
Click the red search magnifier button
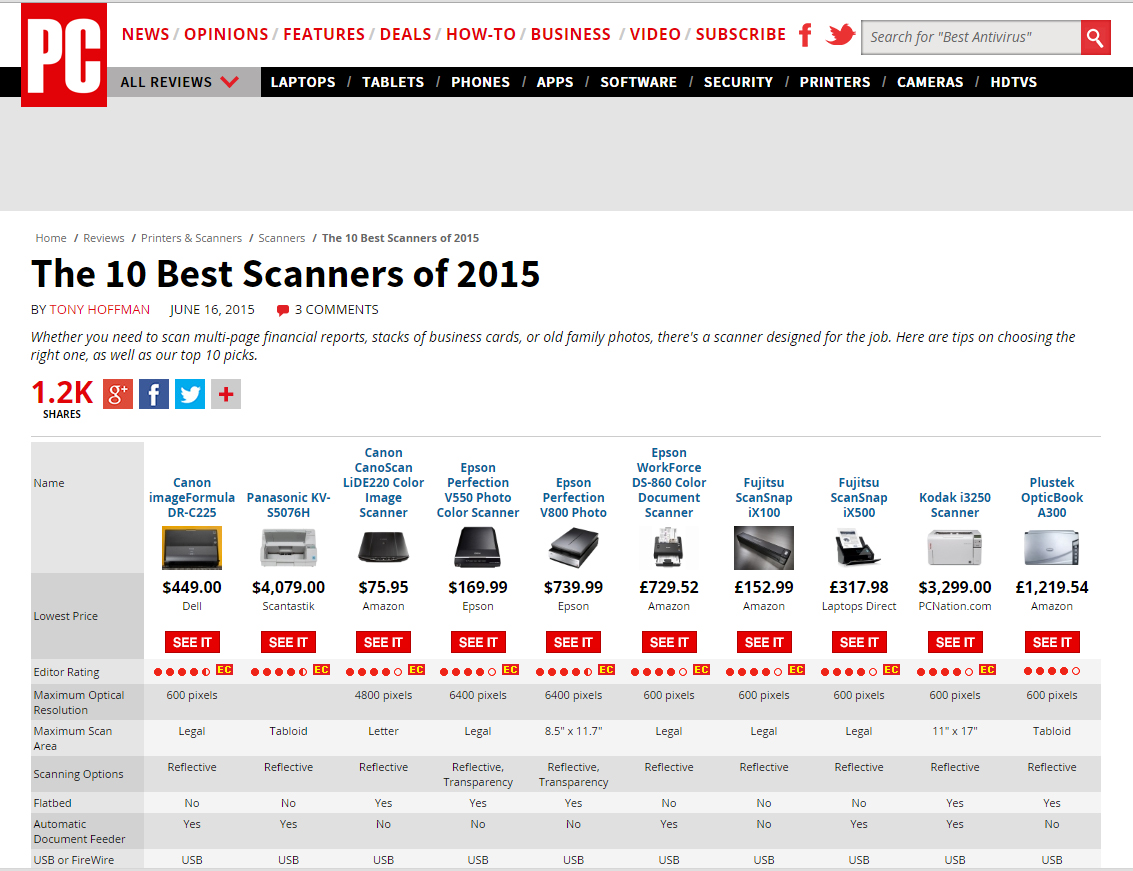click(x=1095, y=38)
